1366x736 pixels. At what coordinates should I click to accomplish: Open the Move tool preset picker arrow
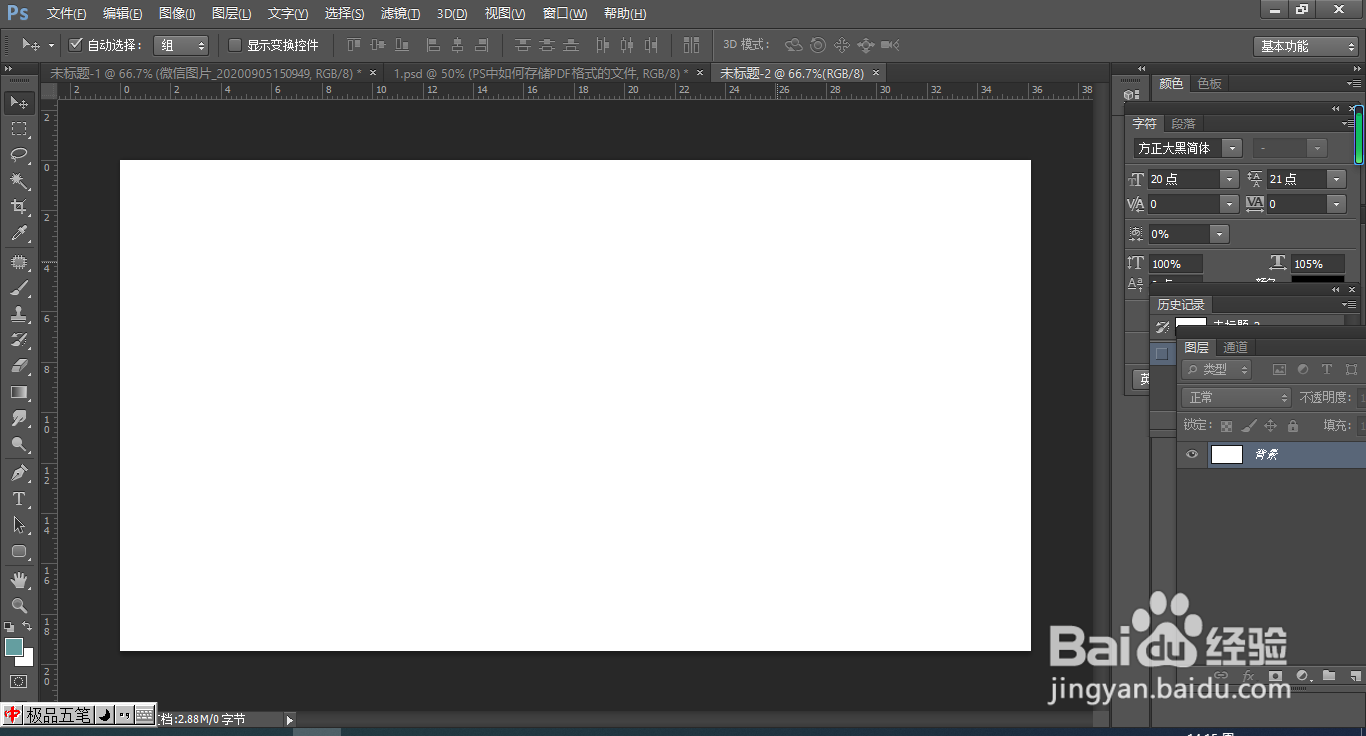[x=51, y=46]
